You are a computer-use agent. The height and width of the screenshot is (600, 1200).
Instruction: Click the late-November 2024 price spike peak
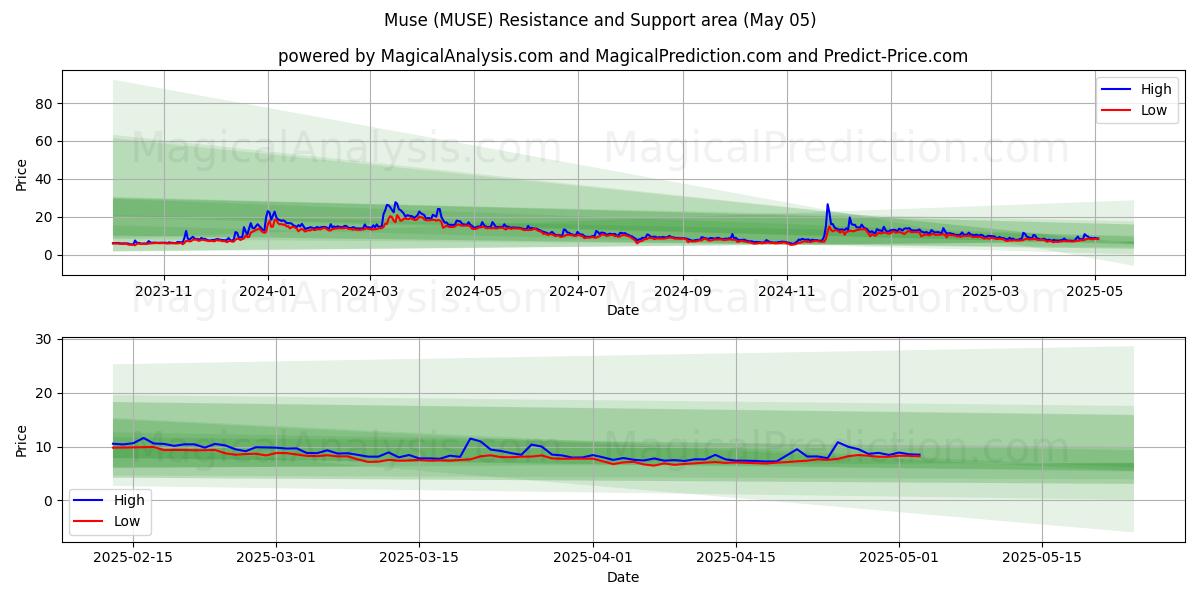827,205
